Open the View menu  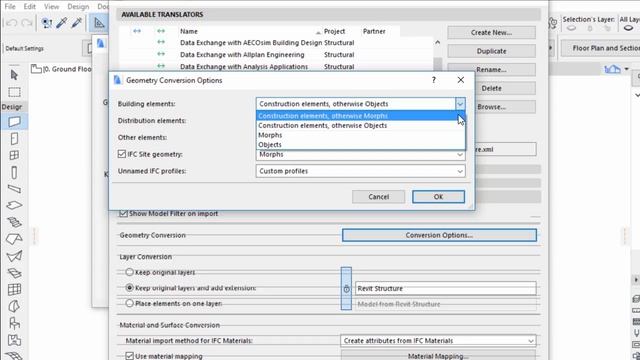click(x=51, y=7)
